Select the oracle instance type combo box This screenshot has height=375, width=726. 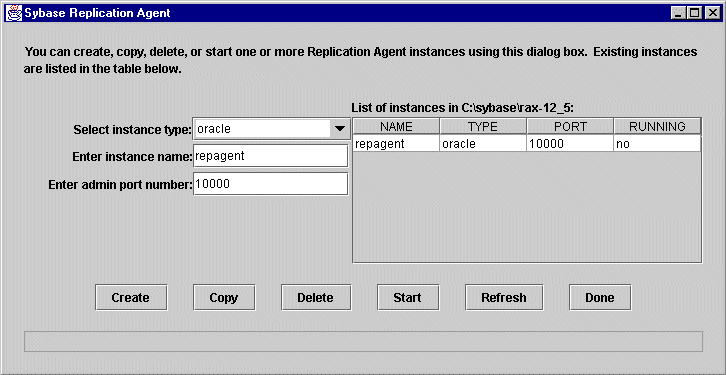(x=271, y=129)
